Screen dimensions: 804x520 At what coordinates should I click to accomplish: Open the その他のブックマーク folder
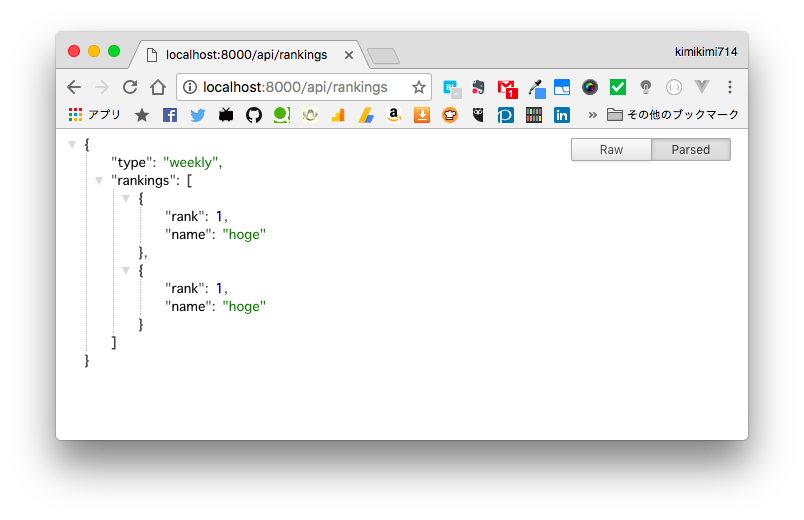pyautogui.click(x=673, y=114)
